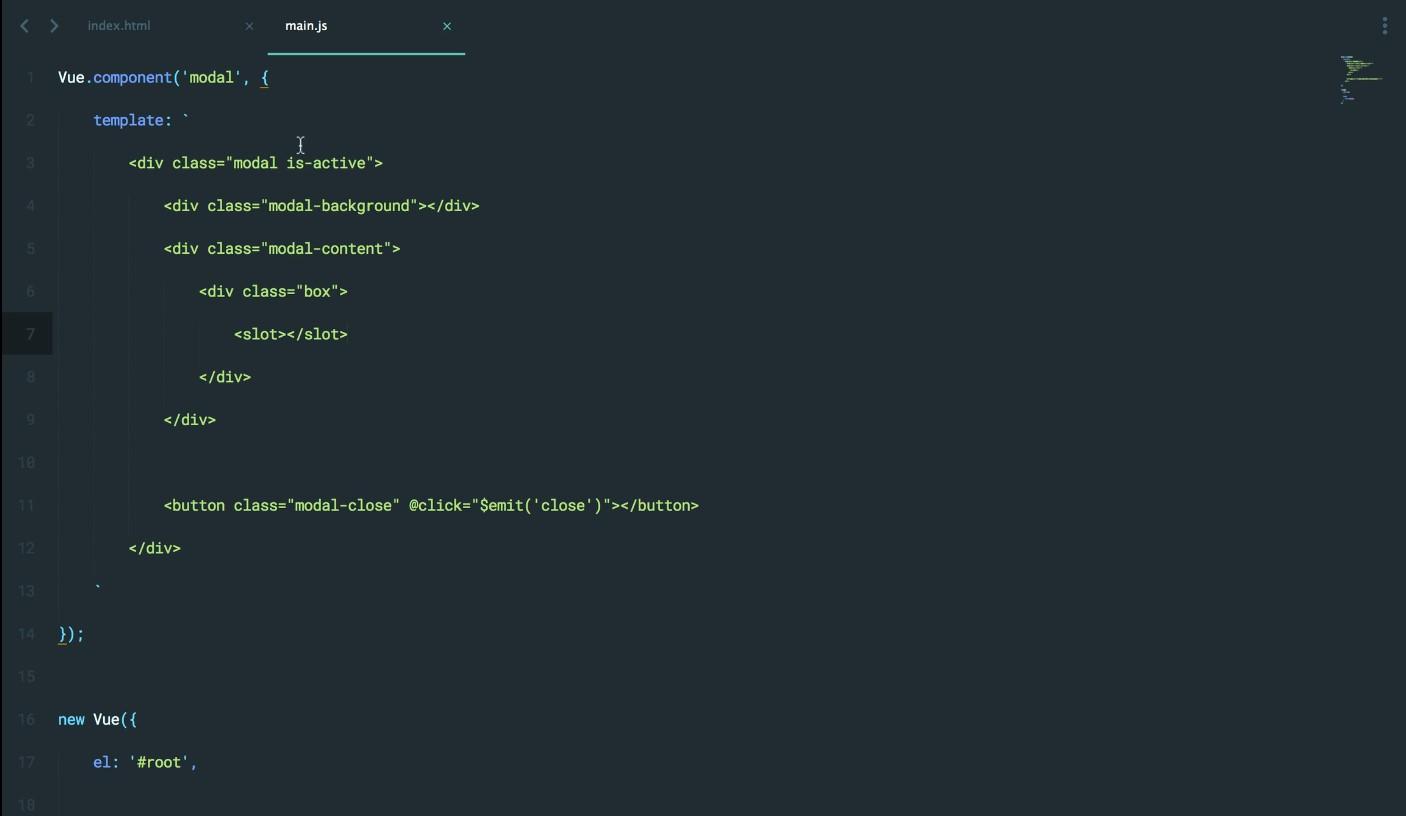Image resolution: width=1406 pixels, height=816 pixels.
Task: Close the index.html tab
Action: point(249,26)
